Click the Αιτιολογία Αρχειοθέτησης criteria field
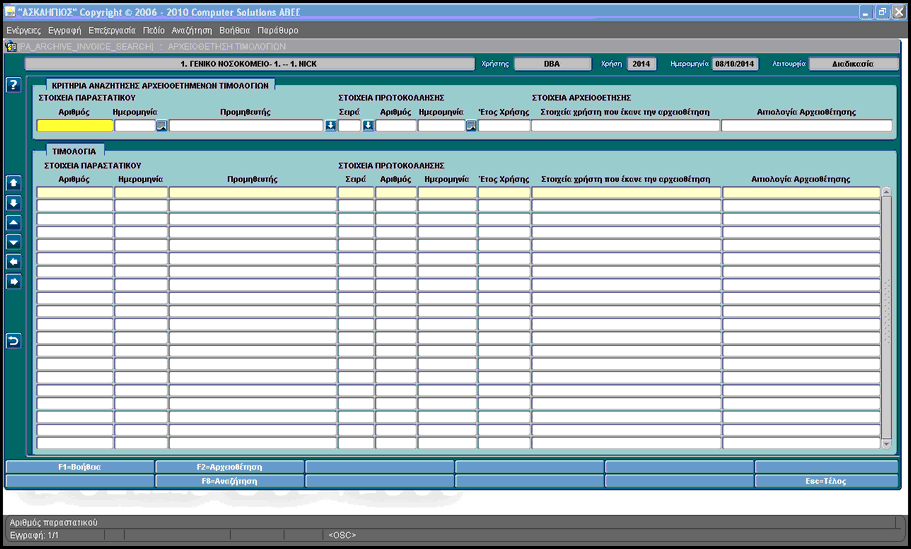Viewport: 911px width, 549px height. pyautogui.click(x=806, y=125)
